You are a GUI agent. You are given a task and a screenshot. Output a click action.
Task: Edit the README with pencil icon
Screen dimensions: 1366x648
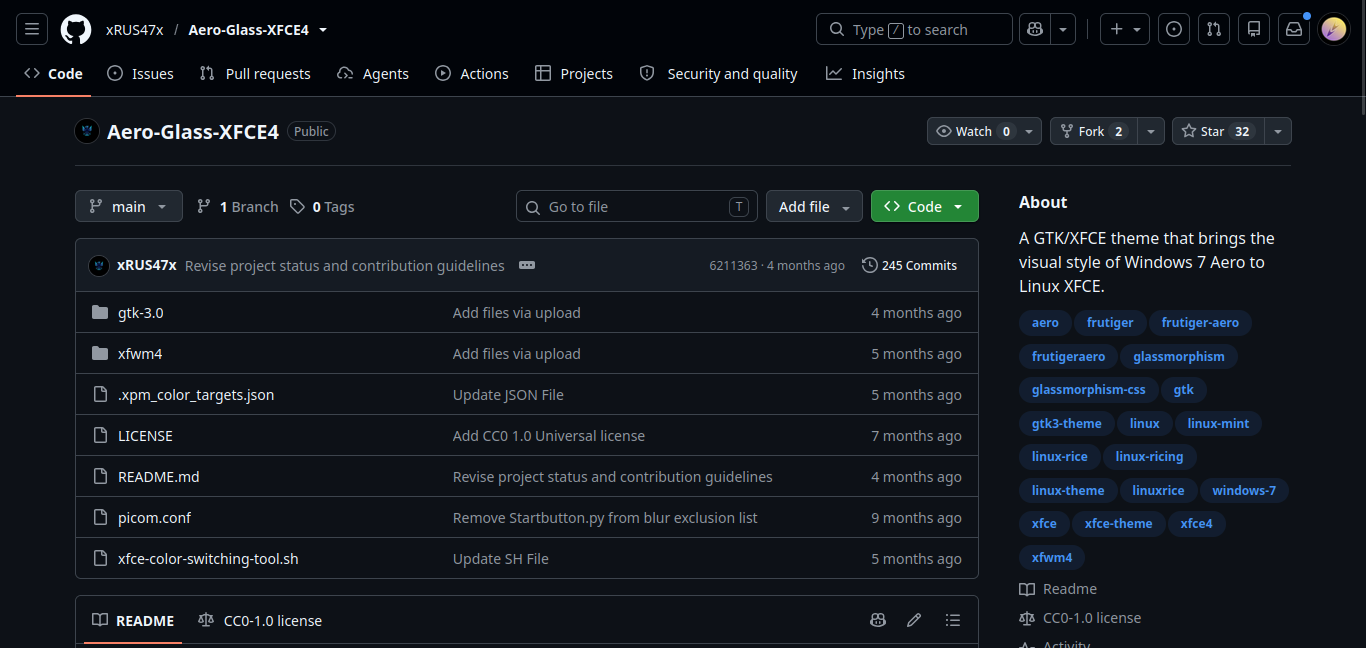(x=914, y=621)
